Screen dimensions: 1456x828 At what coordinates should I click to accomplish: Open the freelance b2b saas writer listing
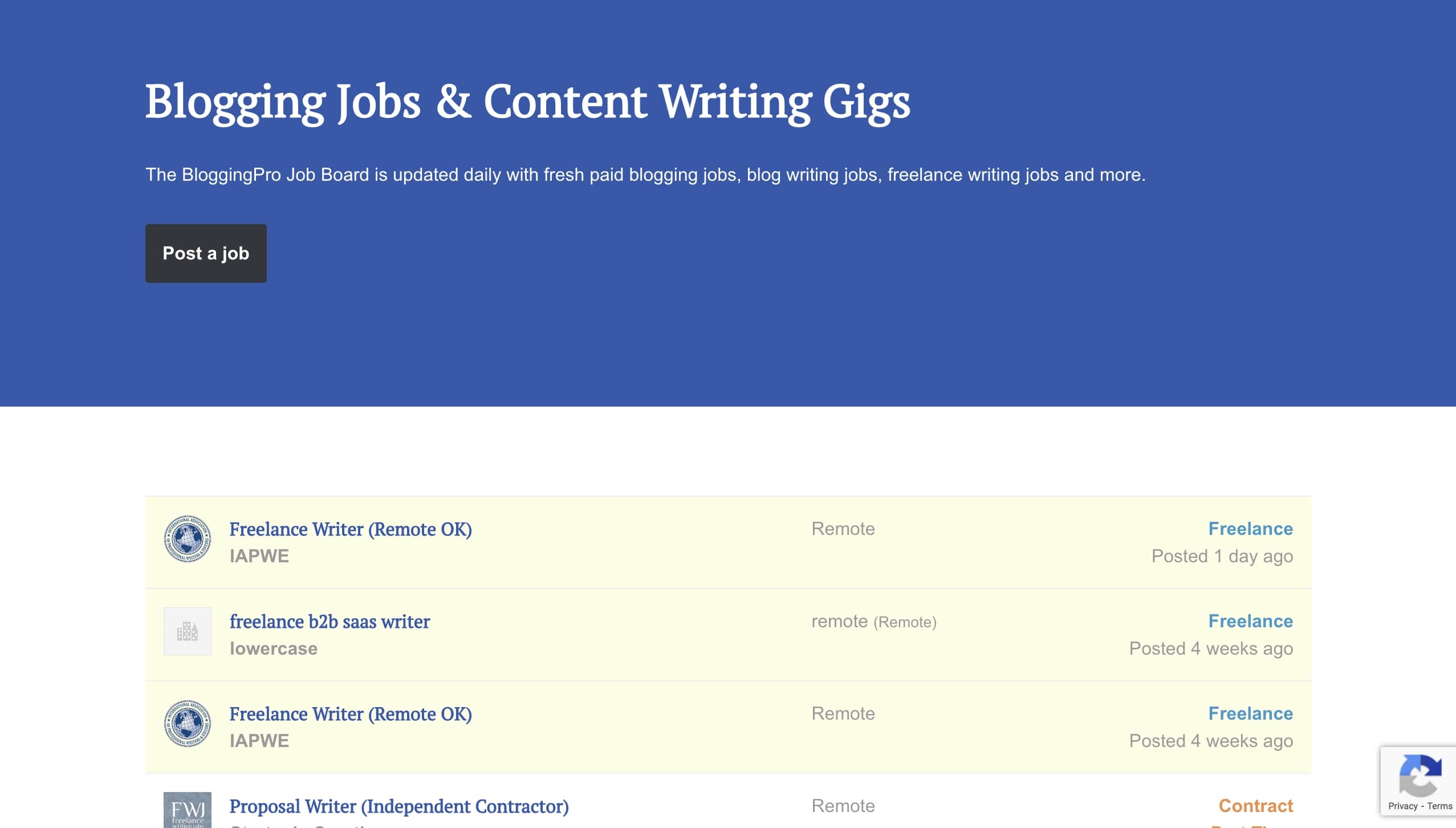(330, 622)
